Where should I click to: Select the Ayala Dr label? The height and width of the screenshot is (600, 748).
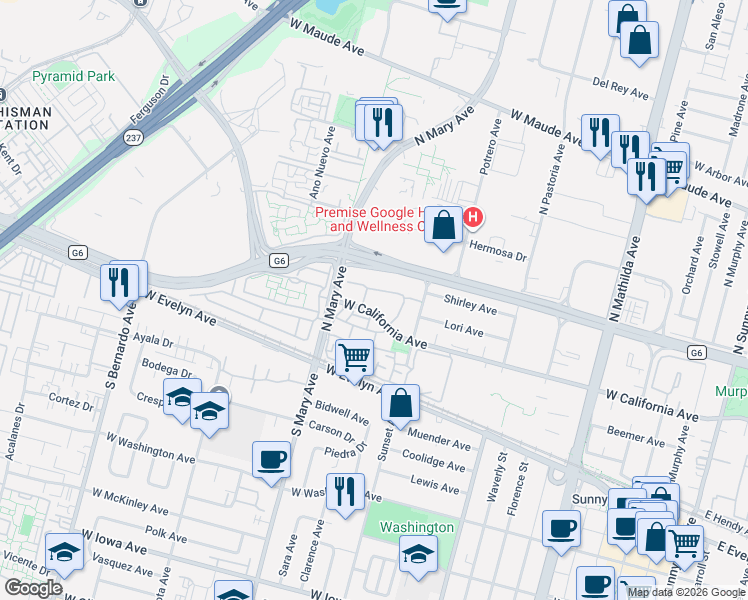(153, 340)
